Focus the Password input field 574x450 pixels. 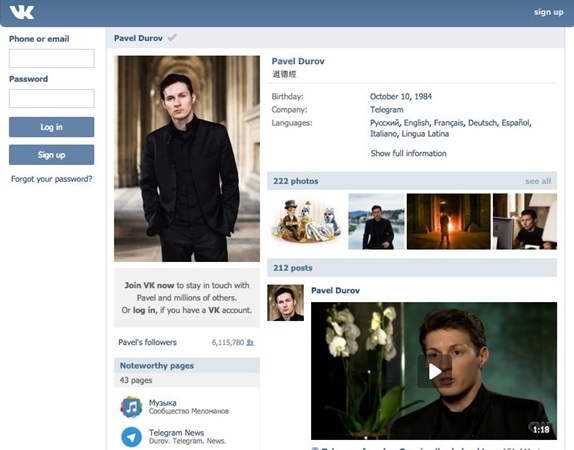(x=52, y=98)
